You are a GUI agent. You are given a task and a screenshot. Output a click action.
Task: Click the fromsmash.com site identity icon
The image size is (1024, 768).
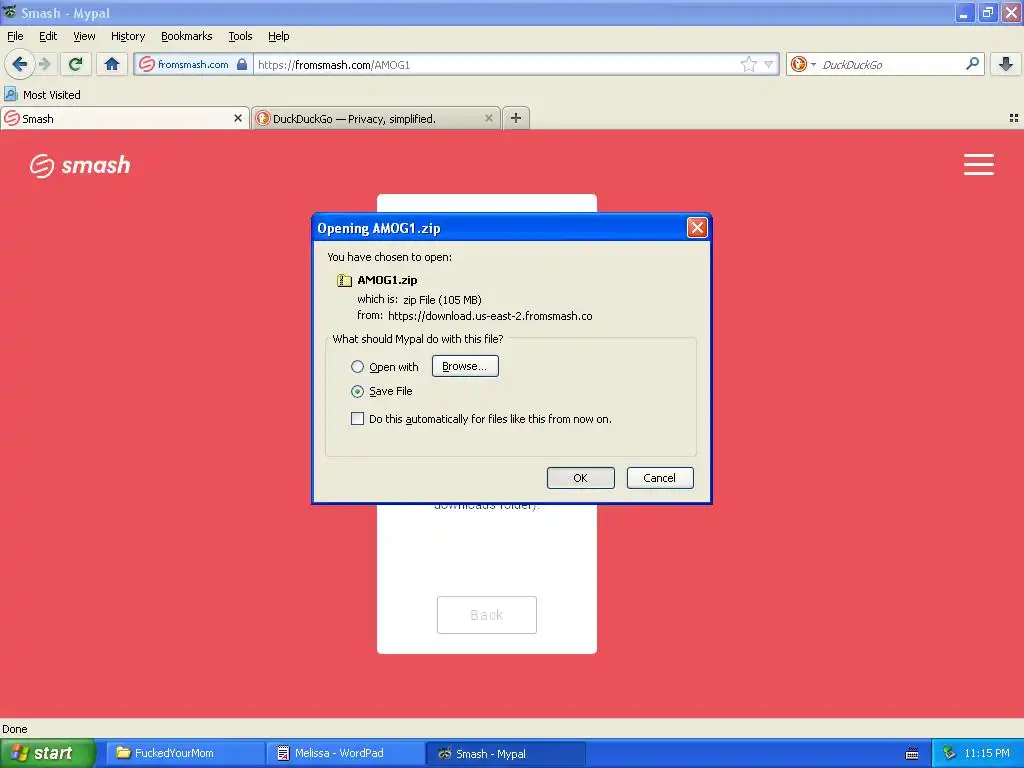147,64
